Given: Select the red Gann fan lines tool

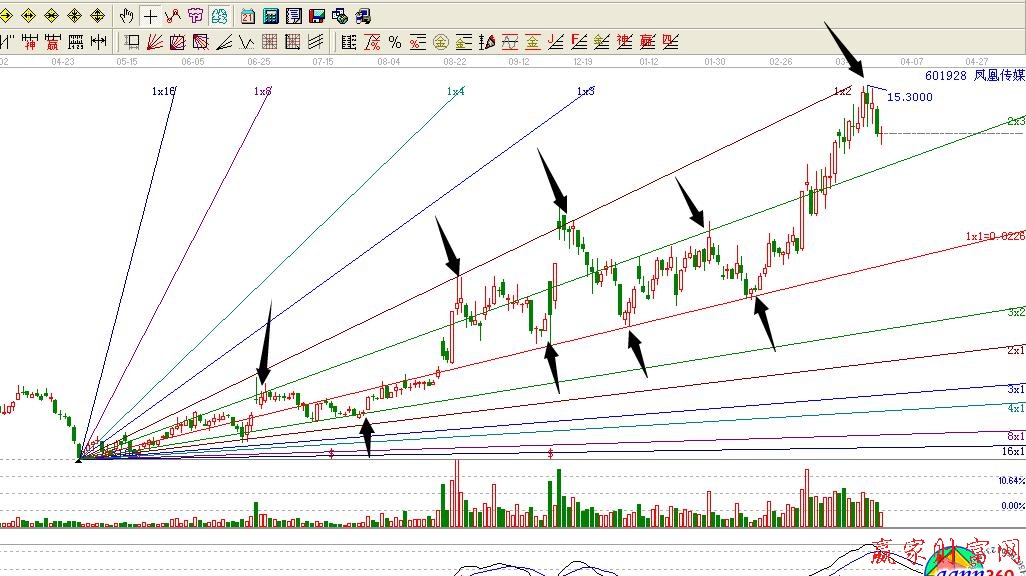Looking at the screenshot, I should pos(155,42).
